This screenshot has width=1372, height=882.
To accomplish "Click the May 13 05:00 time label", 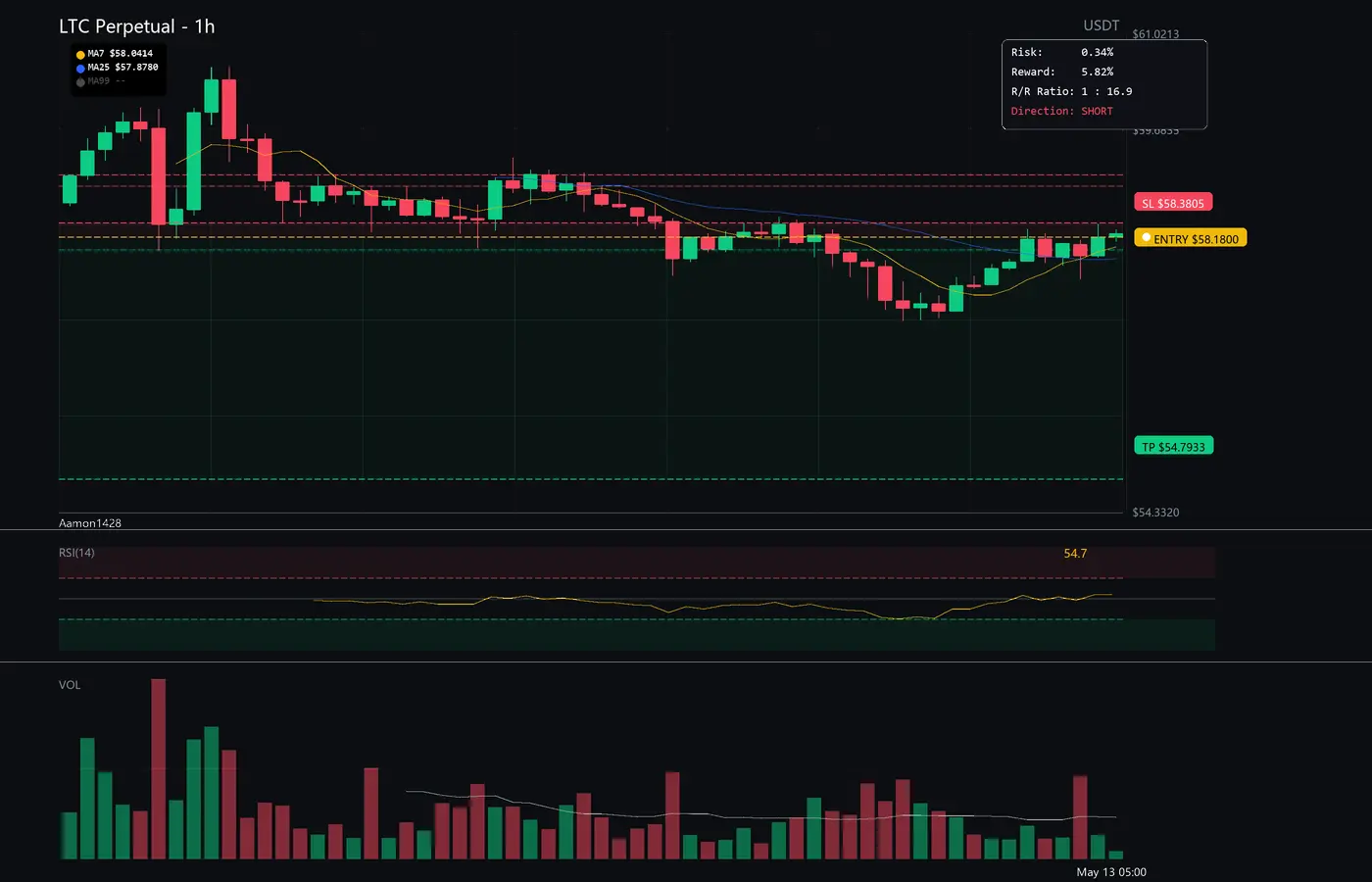I will 1111,872.
